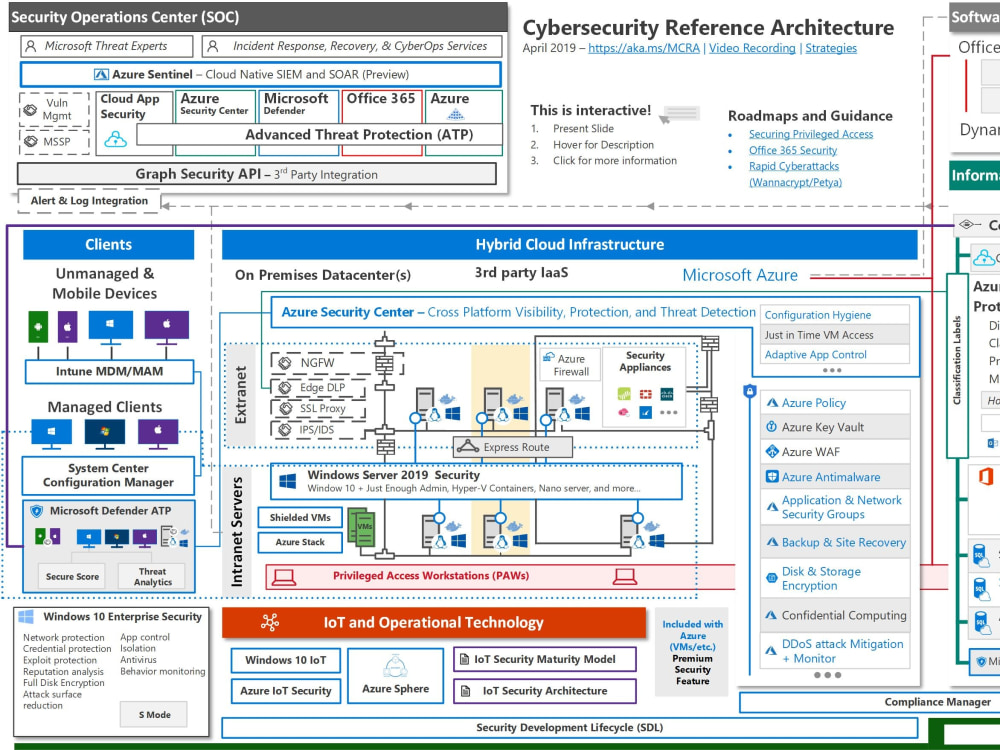Click Alert & Log Integration box
Viewport: 1000px width, 750px height.
point(89,201)
